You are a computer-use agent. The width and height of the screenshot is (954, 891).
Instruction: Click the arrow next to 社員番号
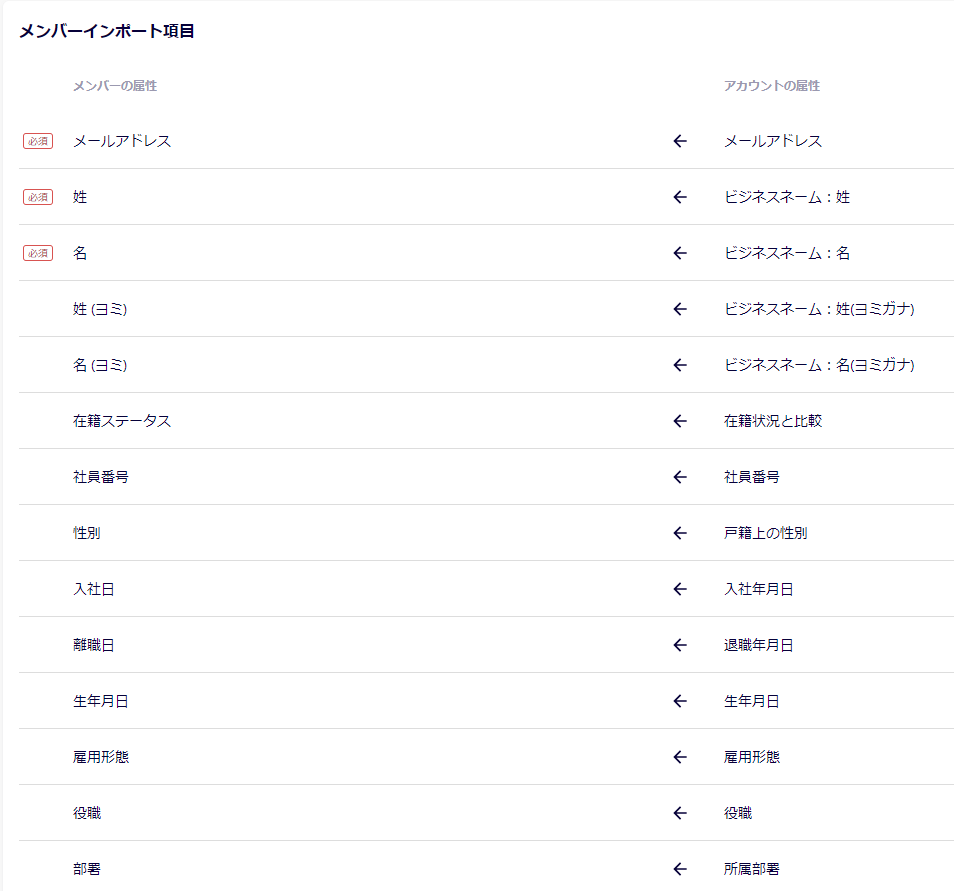pyautogui.click(x=680, y=477)
